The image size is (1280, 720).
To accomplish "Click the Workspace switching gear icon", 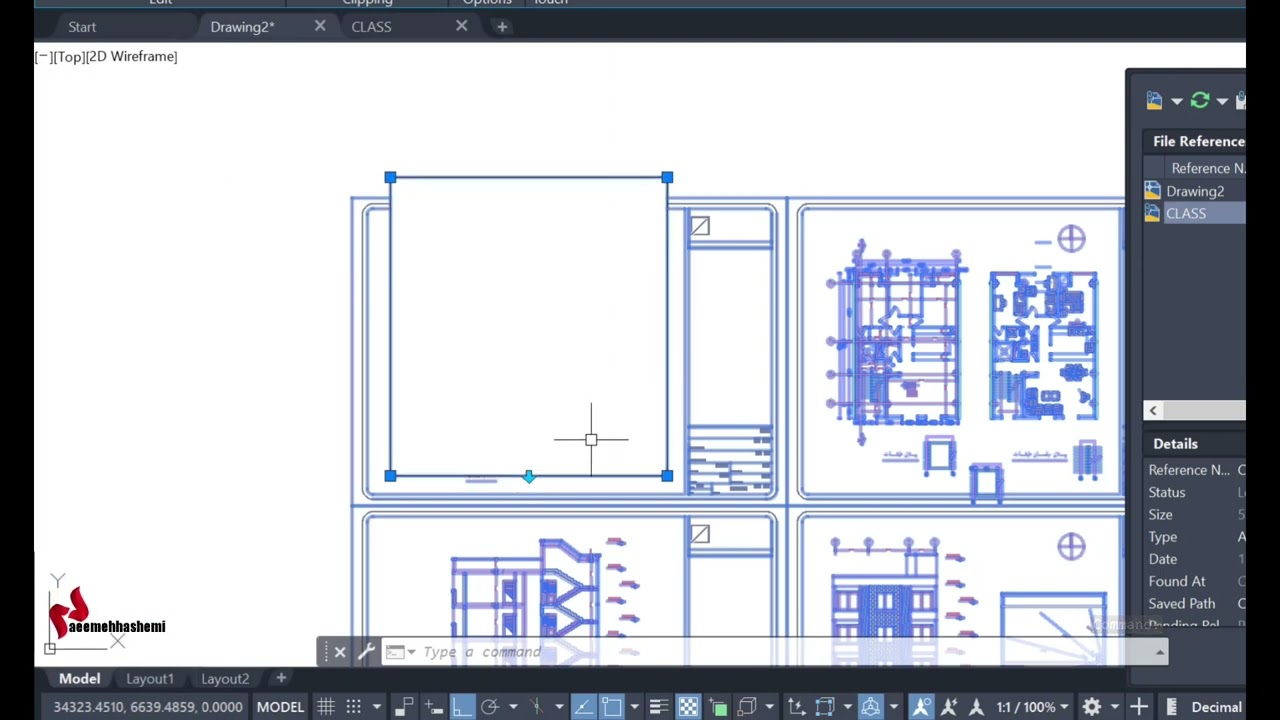I will point(1091,707).
